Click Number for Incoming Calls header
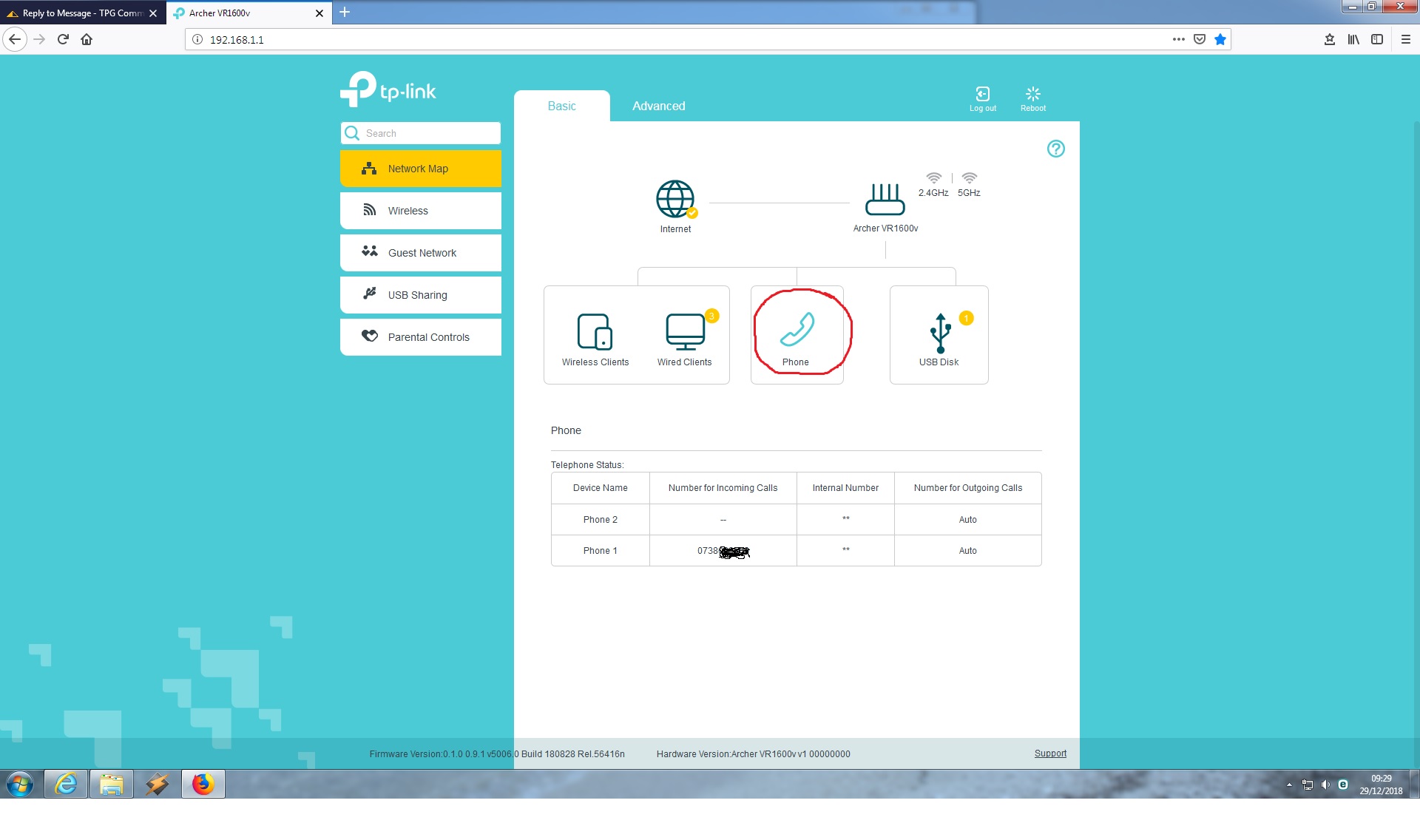Screen dimensions: 1420x840 coord(723,488)
